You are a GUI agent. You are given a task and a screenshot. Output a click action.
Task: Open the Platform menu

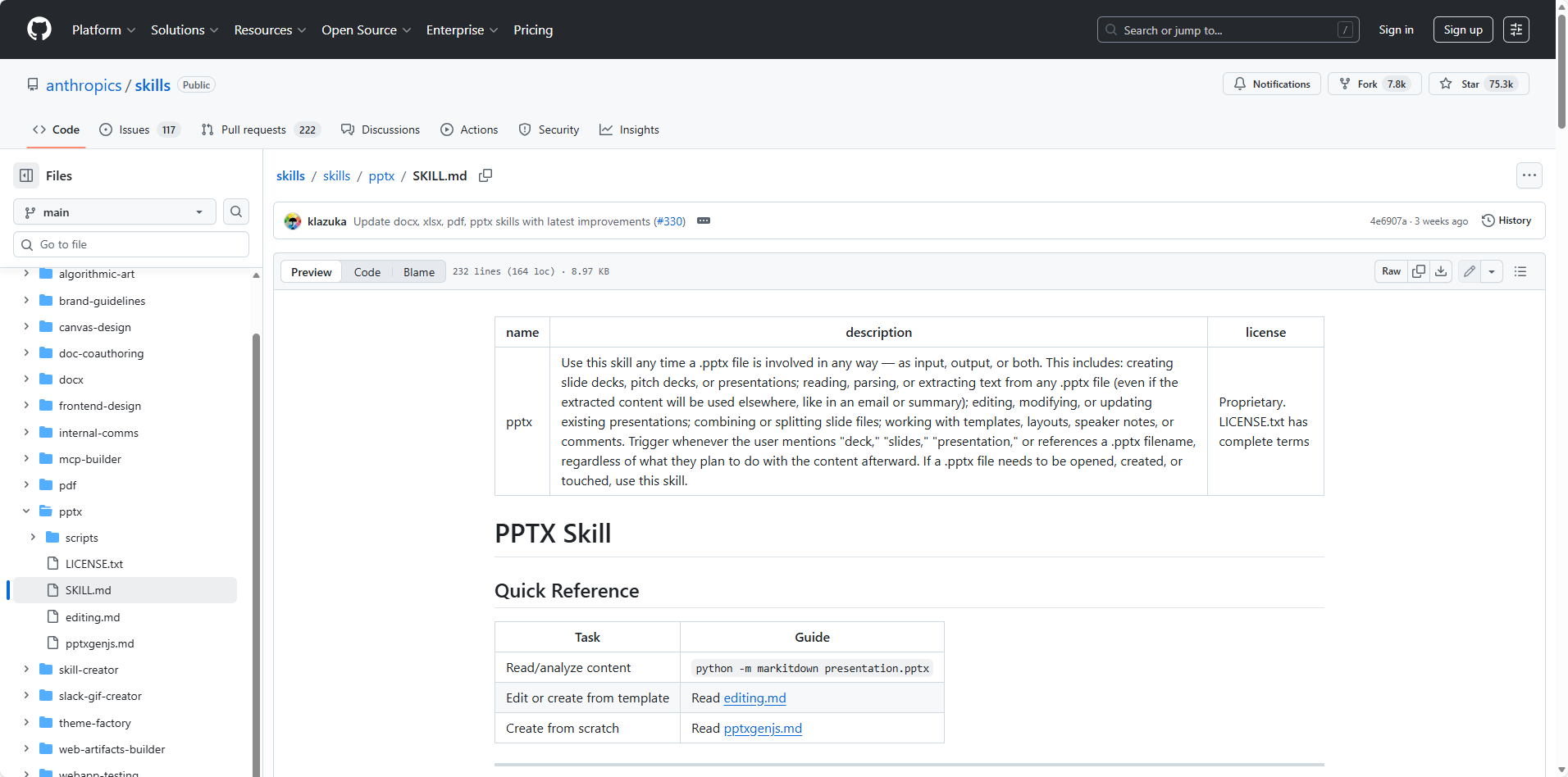[103, 30]
